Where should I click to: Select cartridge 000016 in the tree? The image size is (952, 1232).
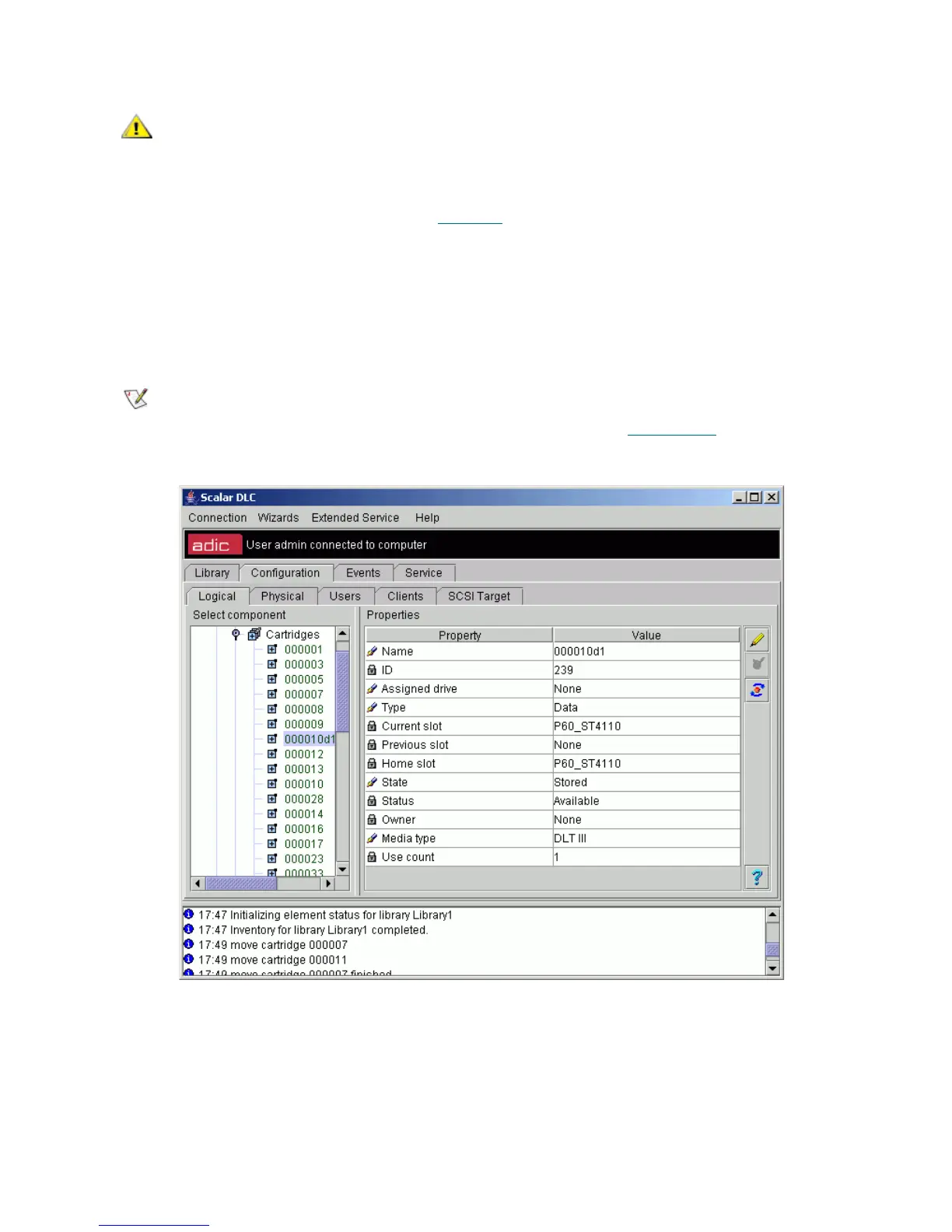pos(304,829)
